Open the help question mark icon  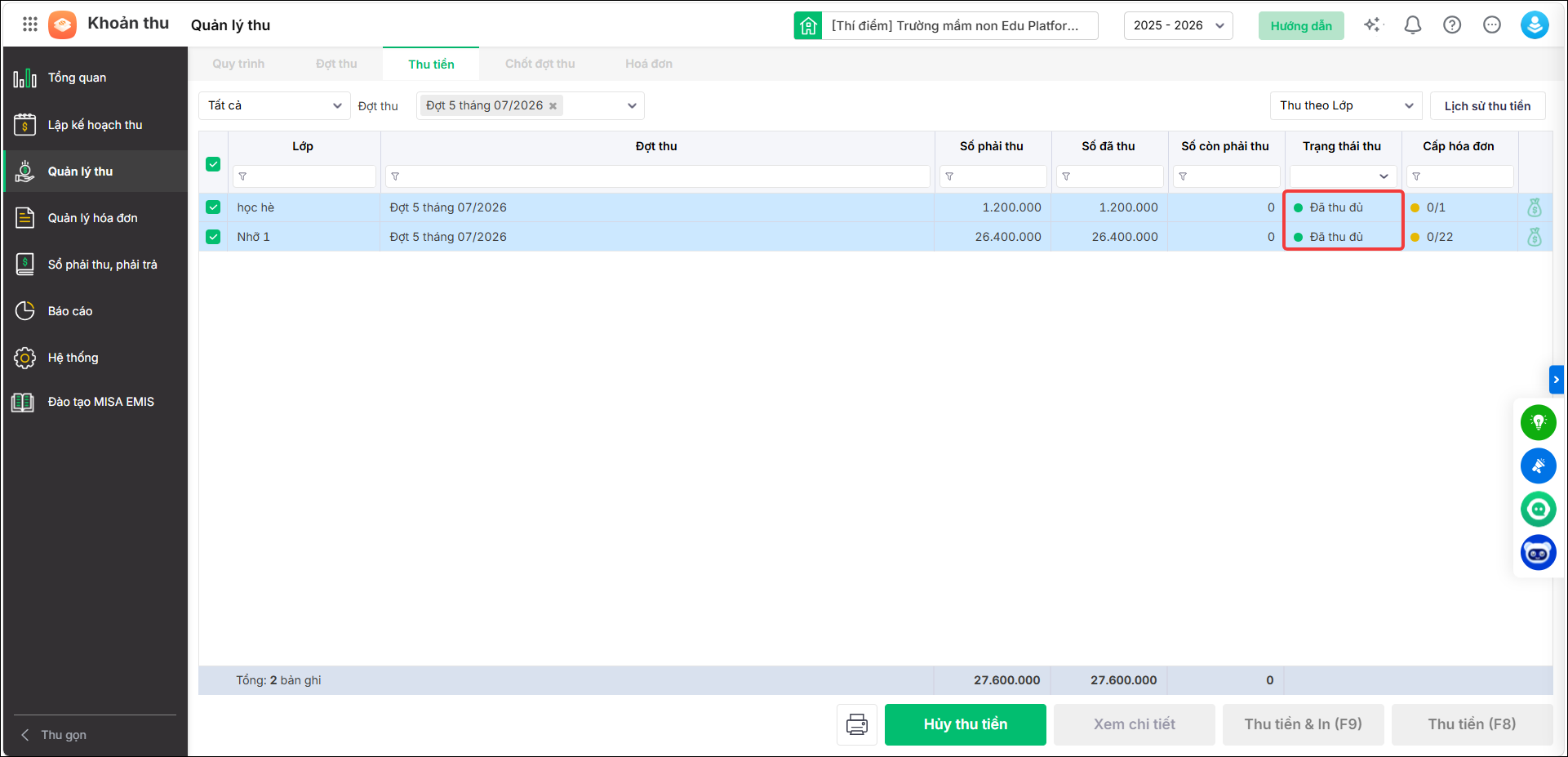1452,24
